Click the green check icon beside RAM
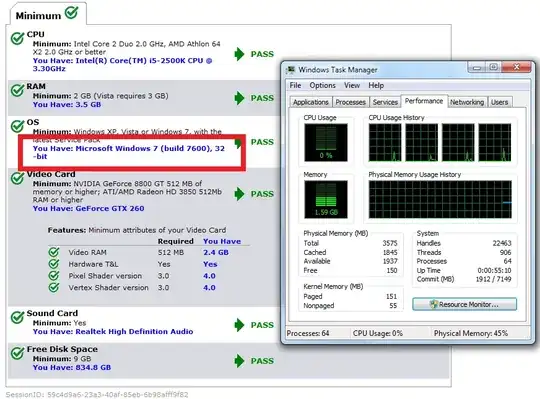This screenshot has width=540, height=399. pos(17,91)
